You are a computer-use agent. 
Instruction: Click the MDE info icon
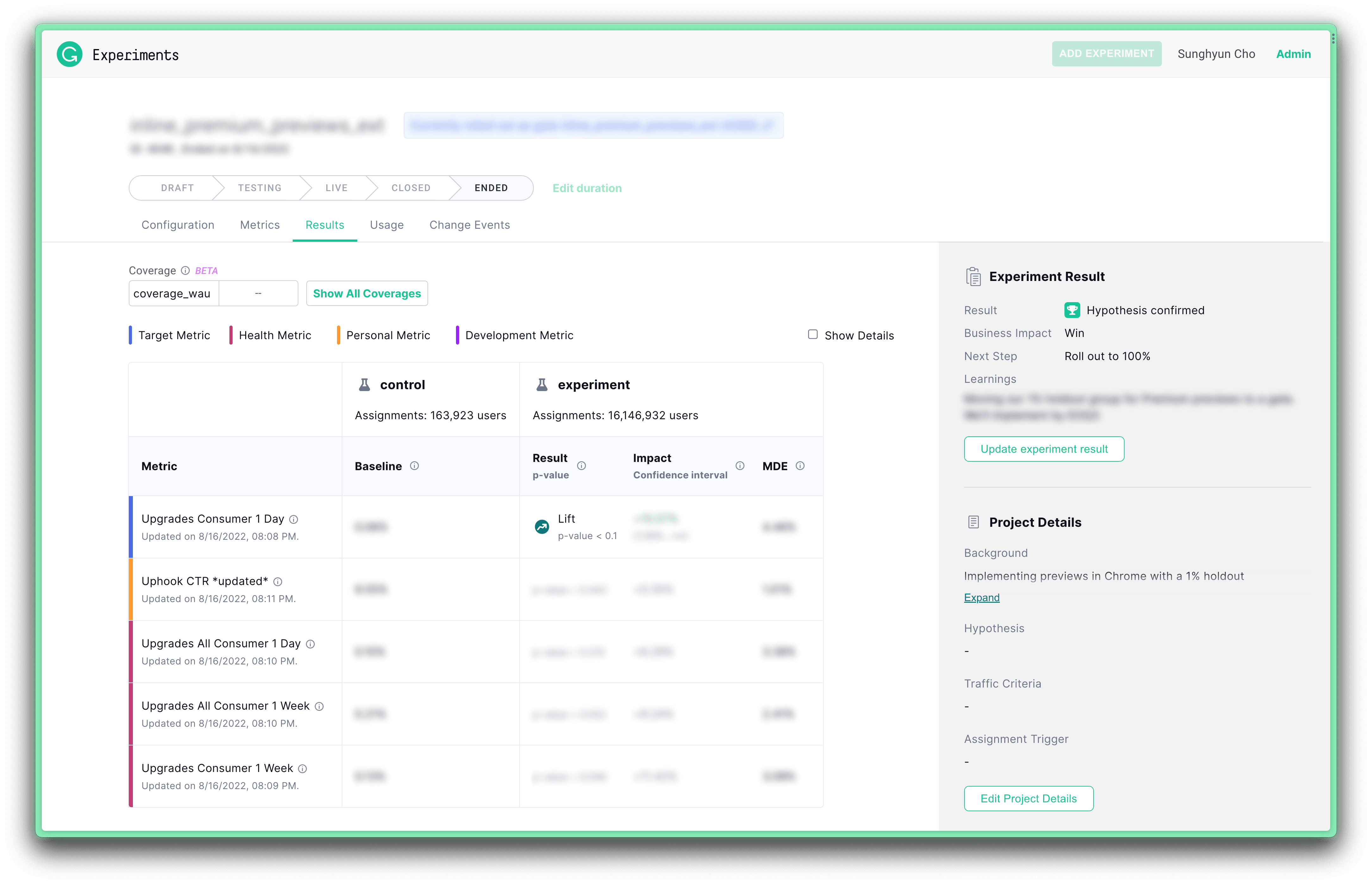click(800, 465)
